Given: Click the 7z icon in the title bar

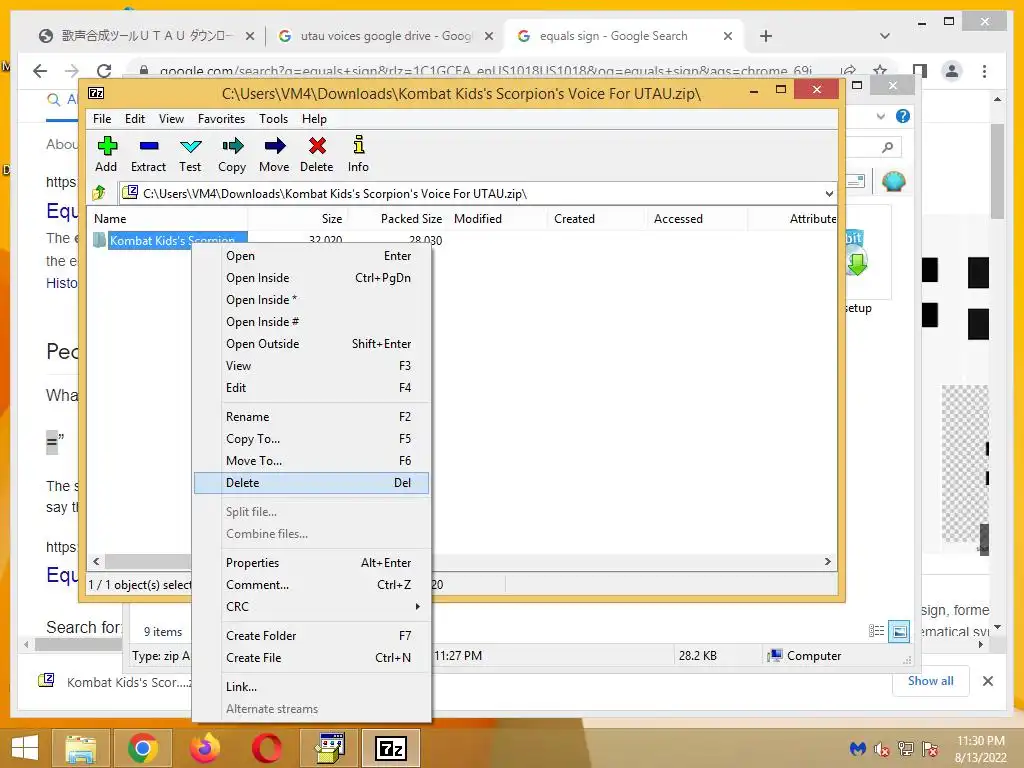Looking at the screenshot, I should tap(96, 93).
